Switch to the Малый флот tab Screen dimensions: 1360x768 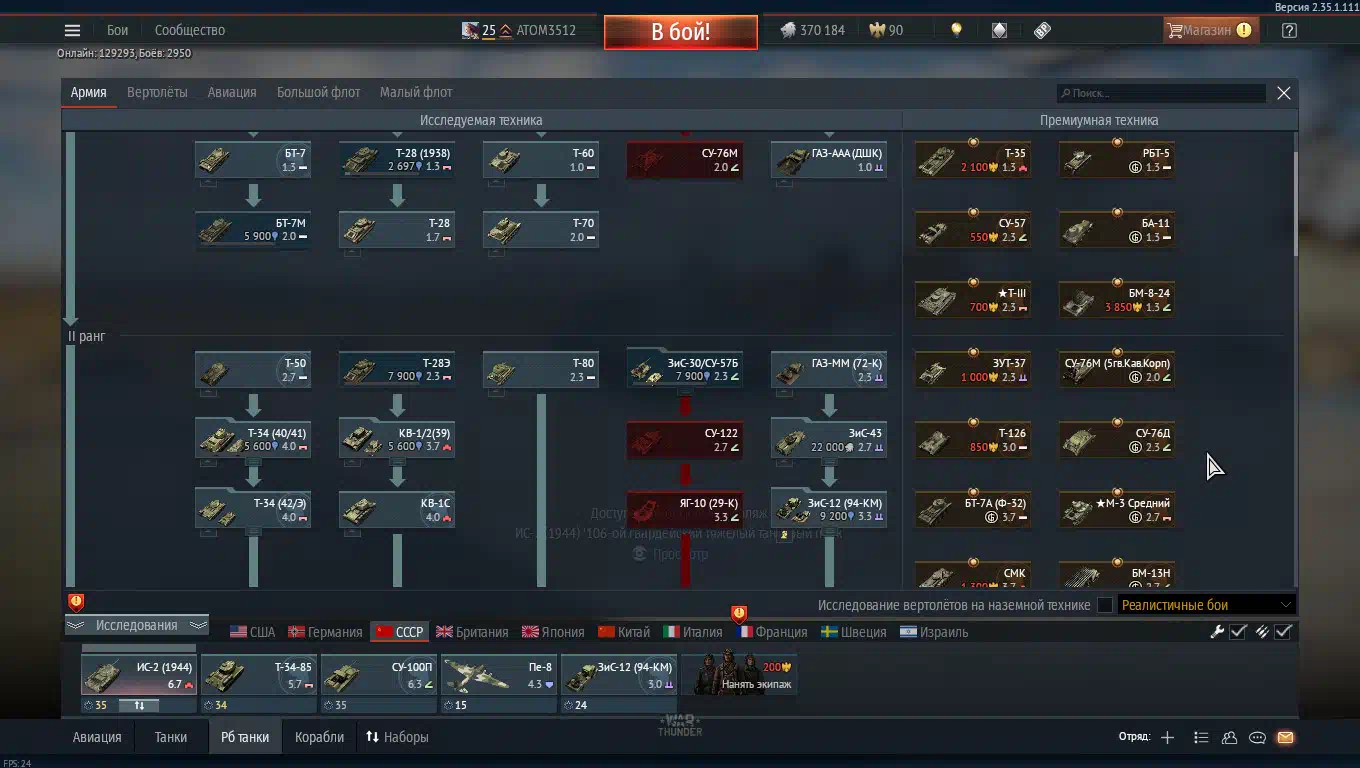[x=416, y=92]
